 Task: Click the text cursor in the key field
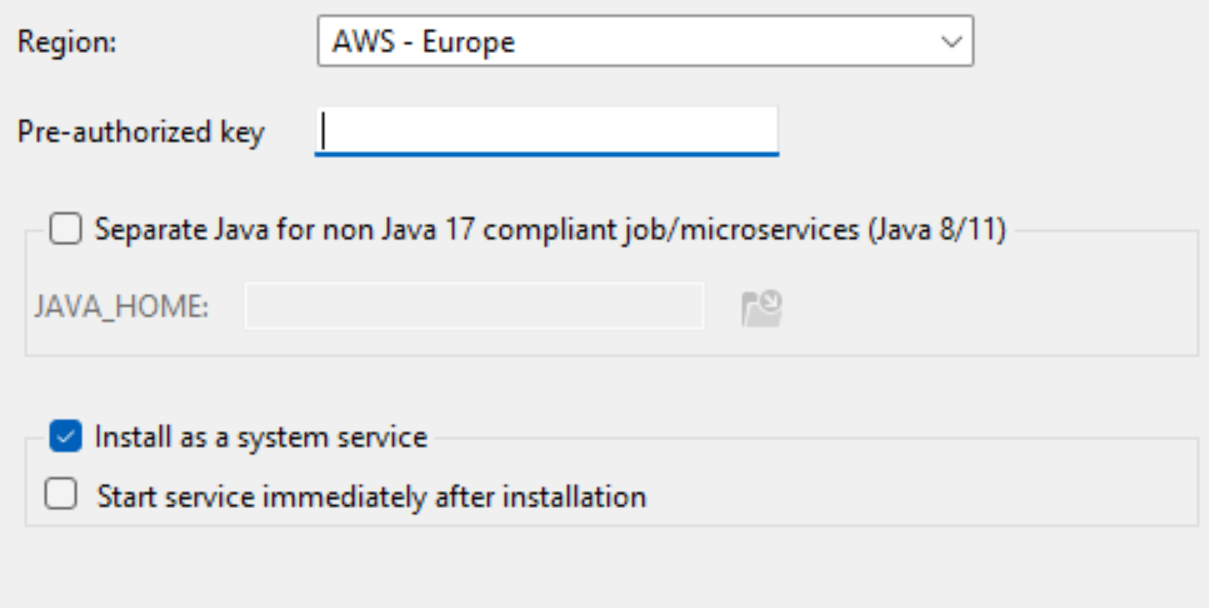click(325, 130)
